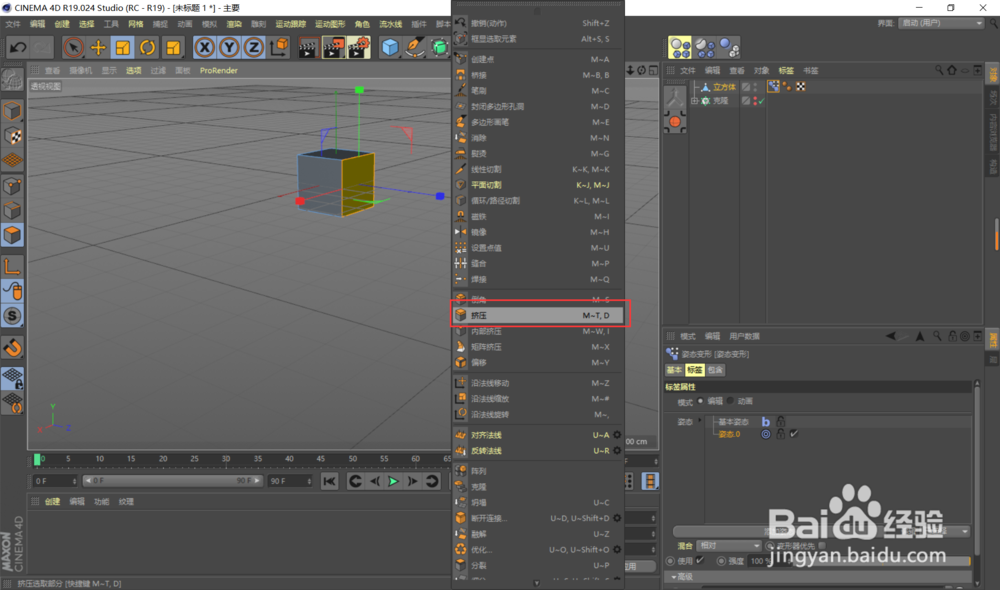Activate the Rotate tool icon

(147, 47)
